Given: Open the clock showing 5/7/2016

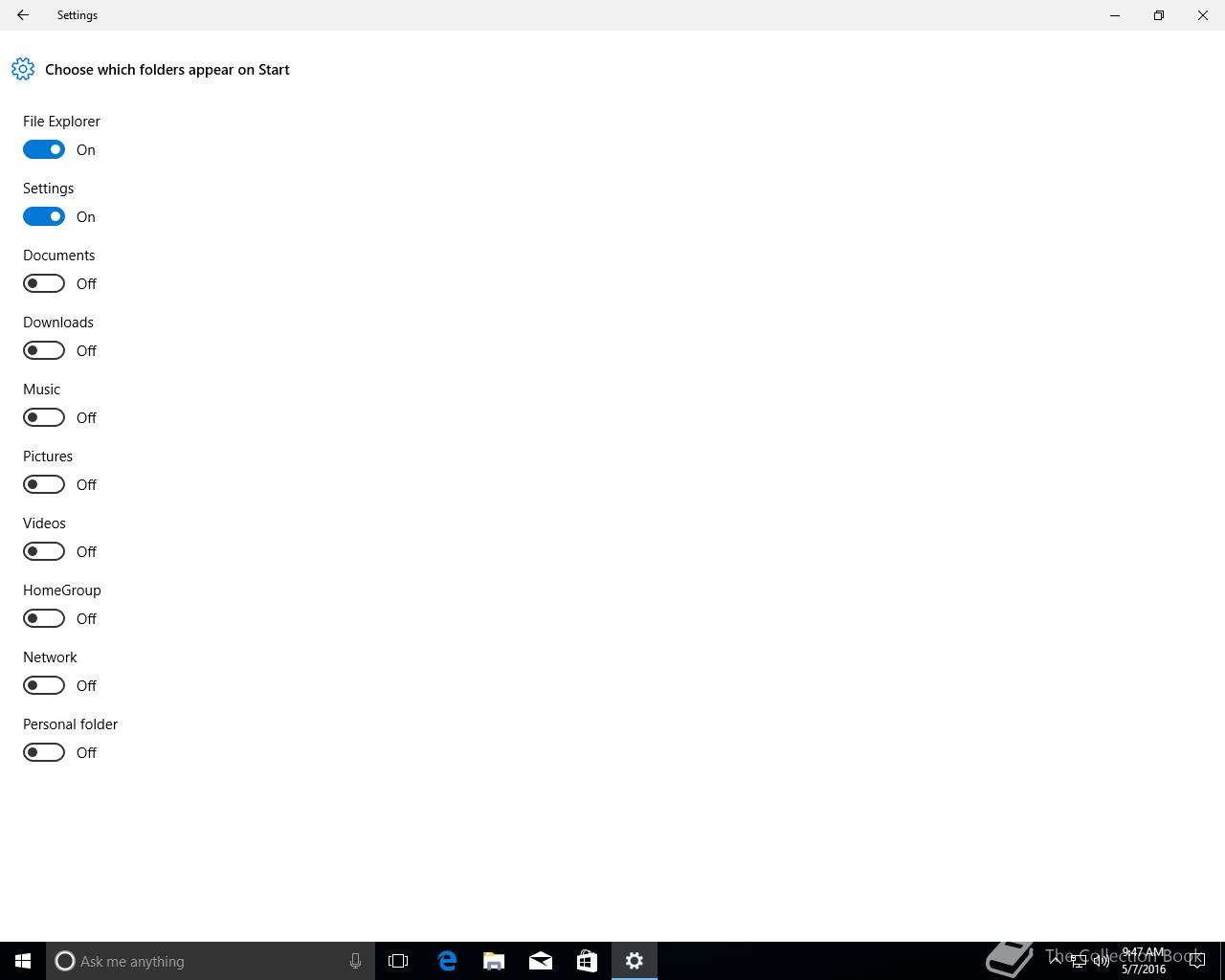Looking at the screenshot, I should (1144, 961).
